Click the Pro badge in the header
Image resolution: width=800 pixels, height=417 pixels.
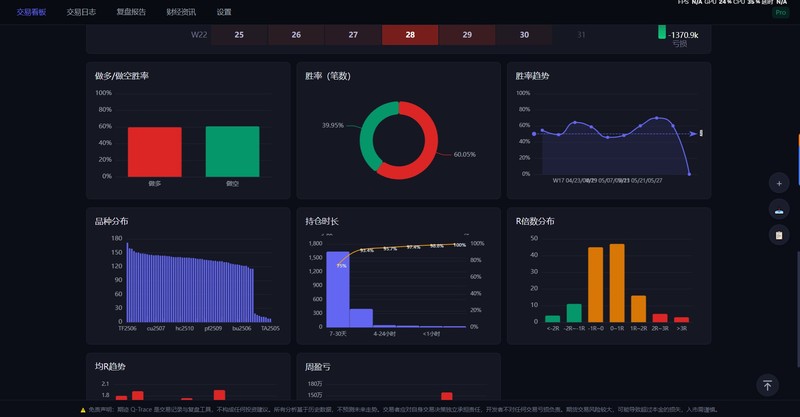point(780,12)
